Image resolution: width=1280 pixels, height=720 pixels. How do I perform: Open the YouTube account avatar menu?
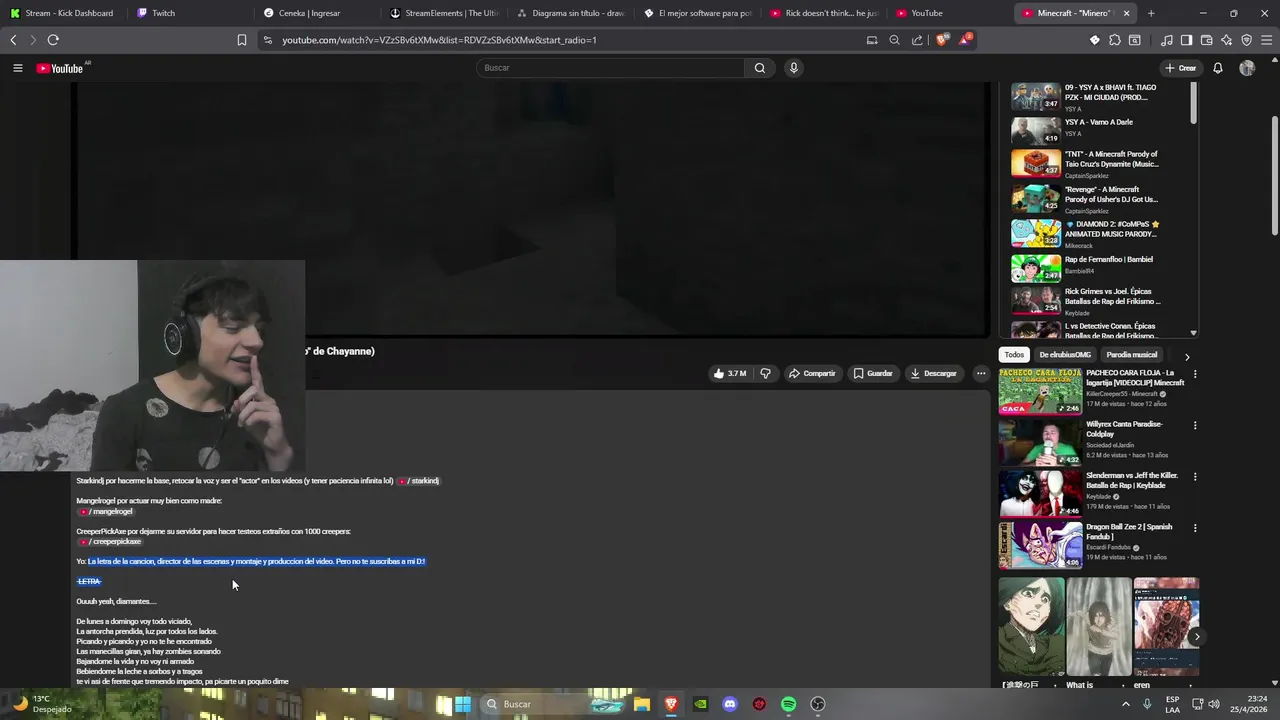[x=1247, y=68]
